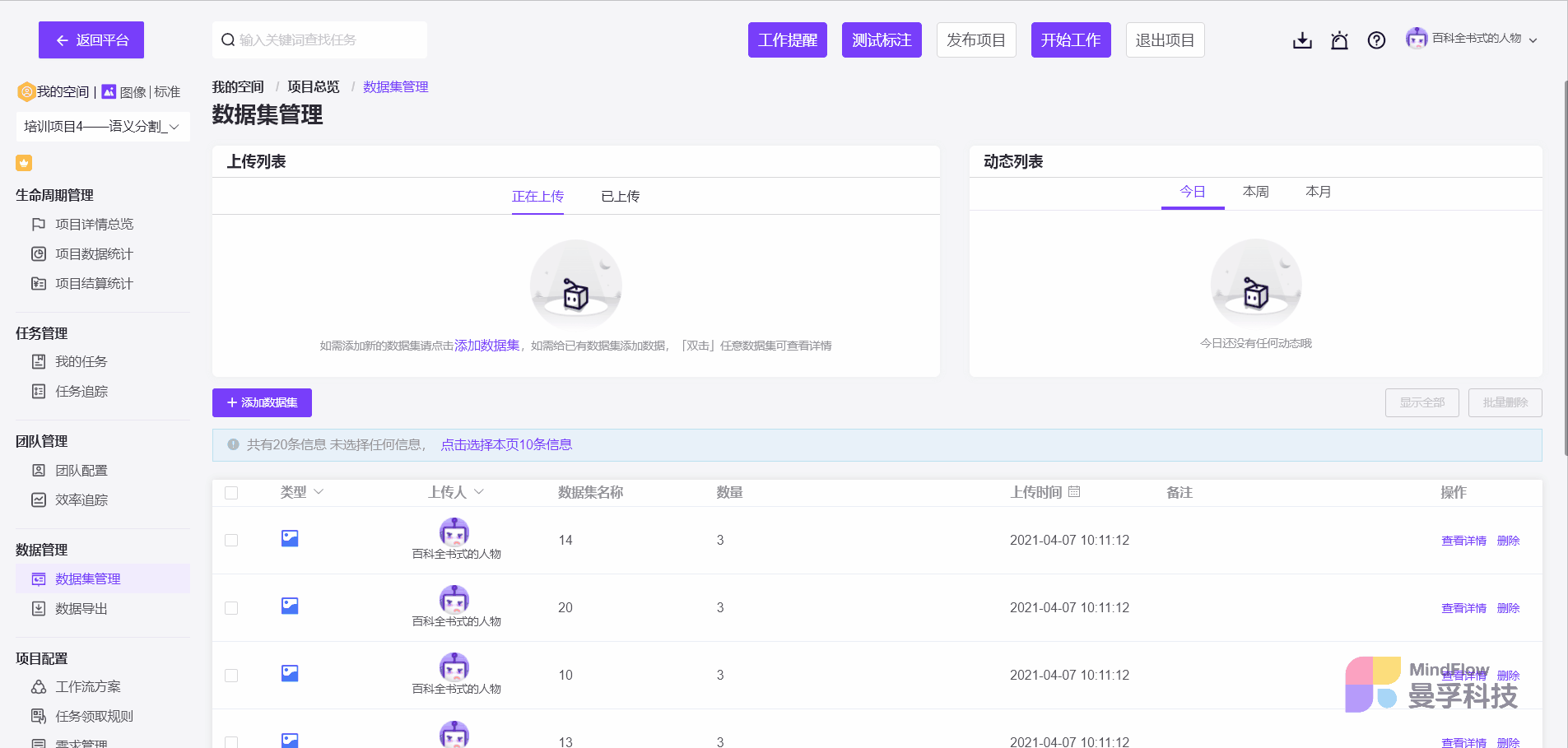Click calendar icon beside 上传时间 header
1568x748 pixels.
click(1074, 491)
